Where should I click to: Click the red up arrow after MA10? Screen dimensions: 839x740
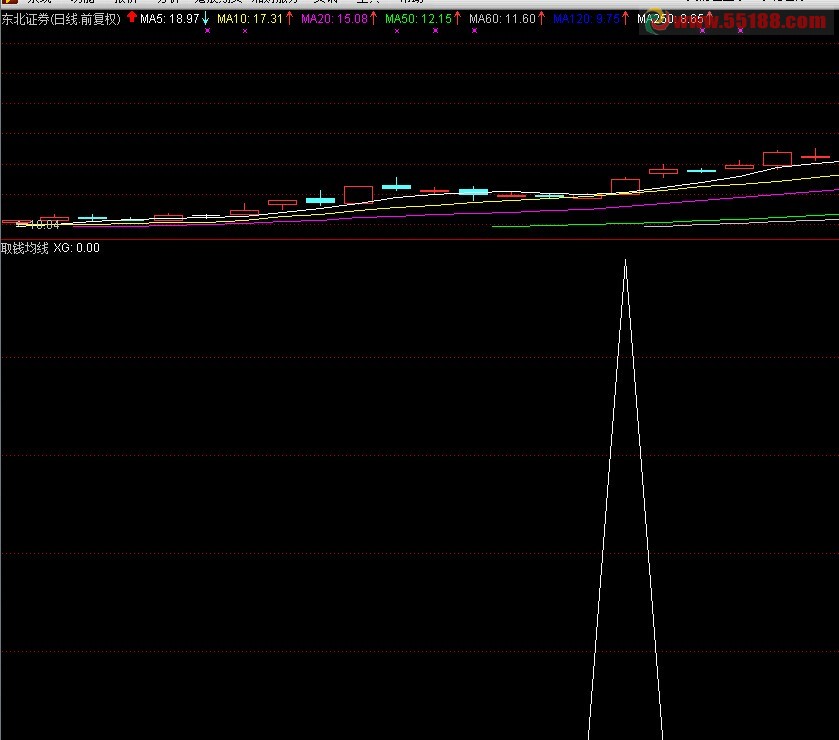[x=290, y=18]
